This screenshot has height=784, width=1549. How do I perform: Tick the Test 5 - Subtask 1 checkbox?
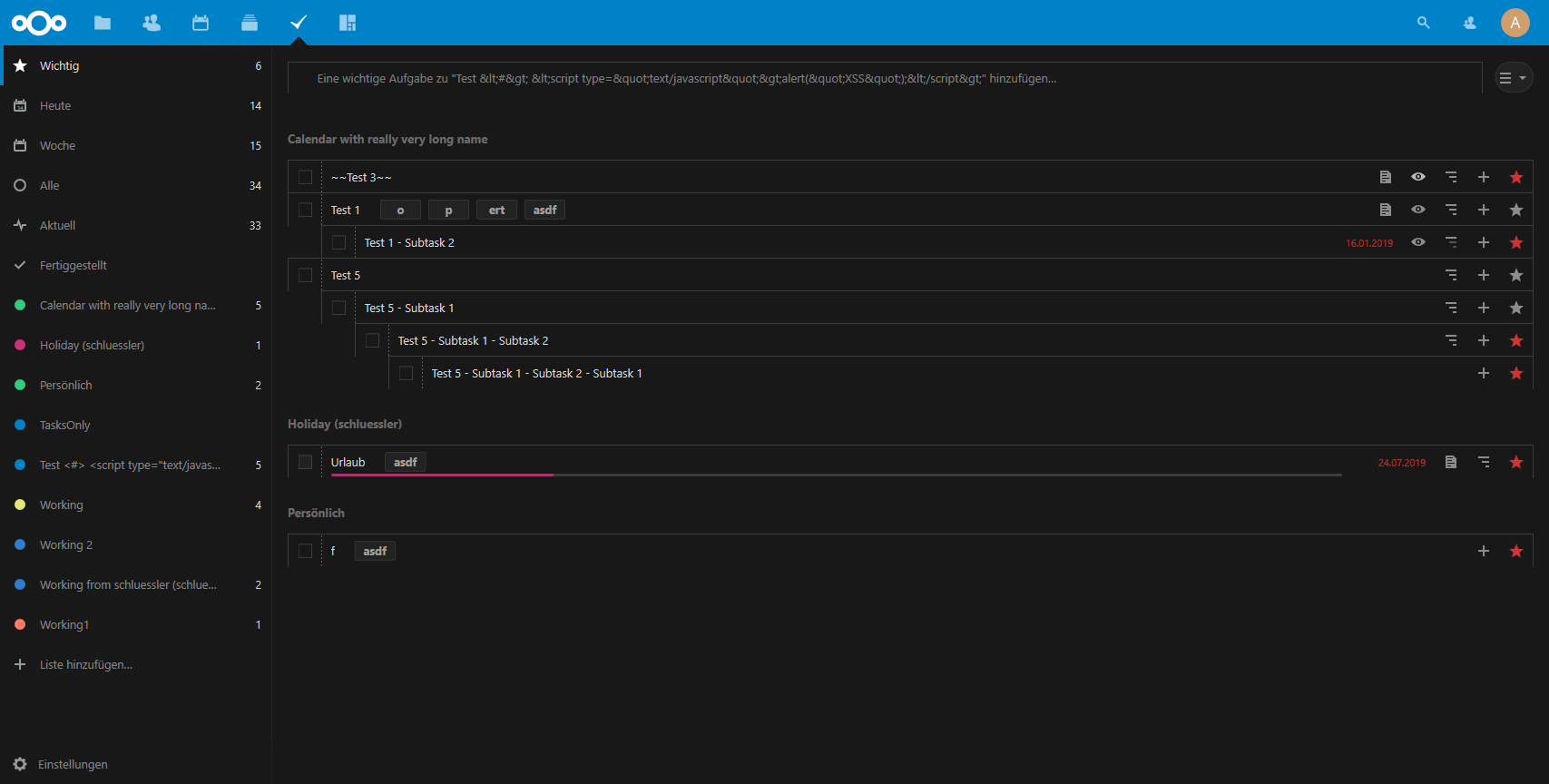click(x=339, y=308)
